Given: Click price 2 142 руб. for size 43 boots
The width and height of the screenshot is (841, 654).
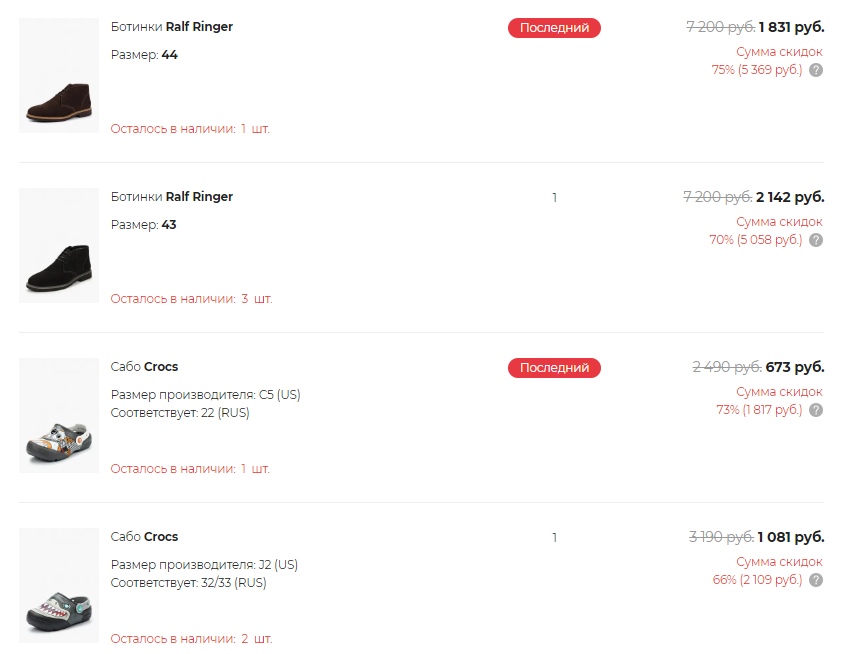Looking at the screenshot, I should tap(790, 197).
